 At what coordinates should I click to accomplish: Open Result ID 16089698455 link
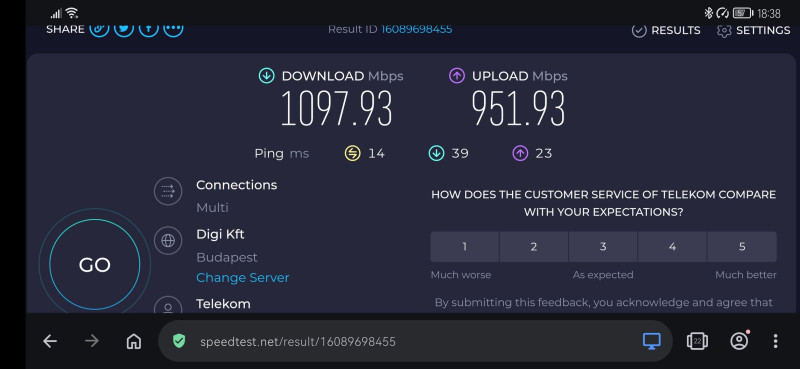[416, 29]
